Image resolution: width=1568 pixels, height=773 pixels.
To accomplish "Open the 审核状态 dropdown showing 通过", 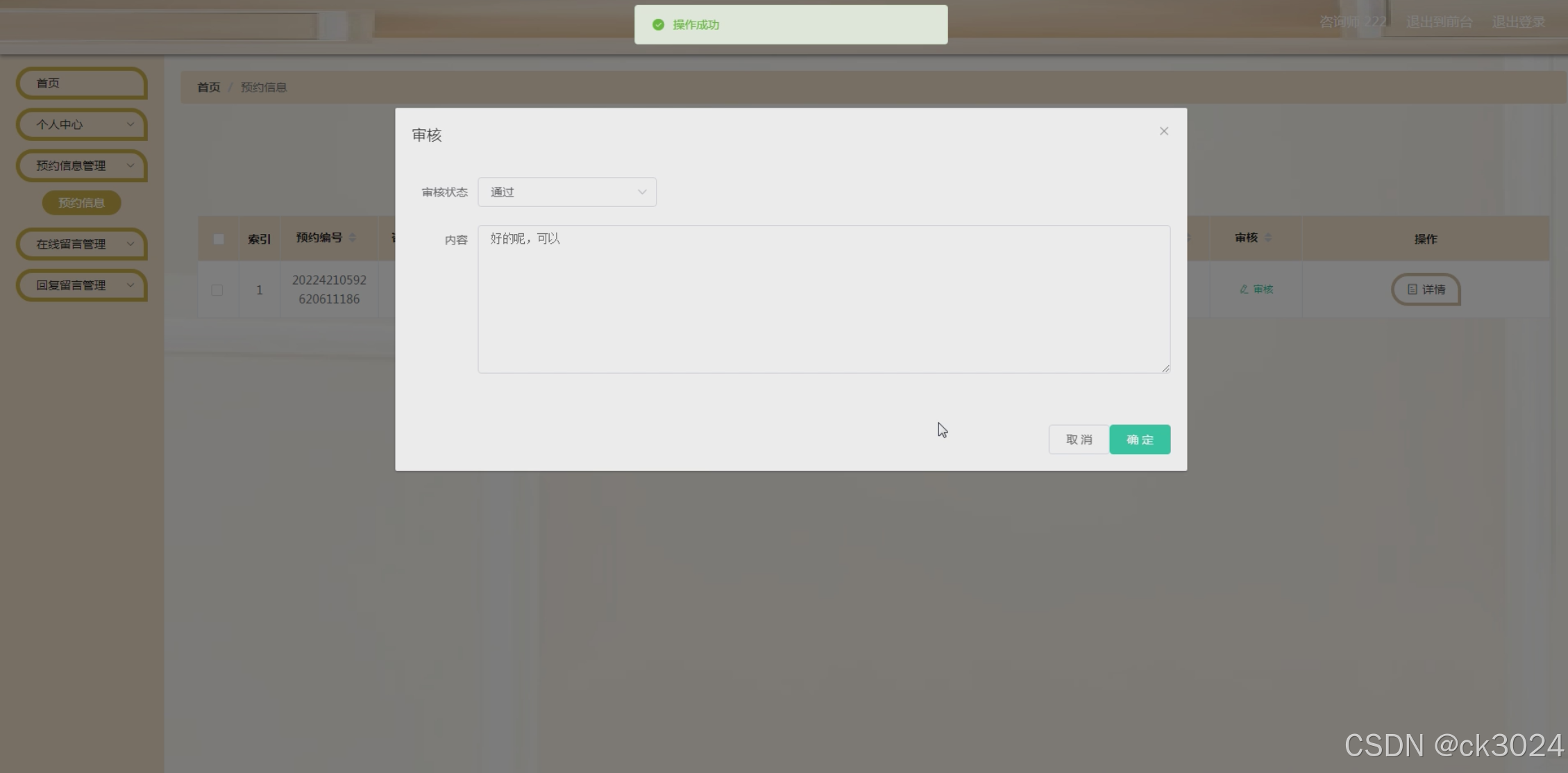I will pyautogui.click(x=567, y=192).
